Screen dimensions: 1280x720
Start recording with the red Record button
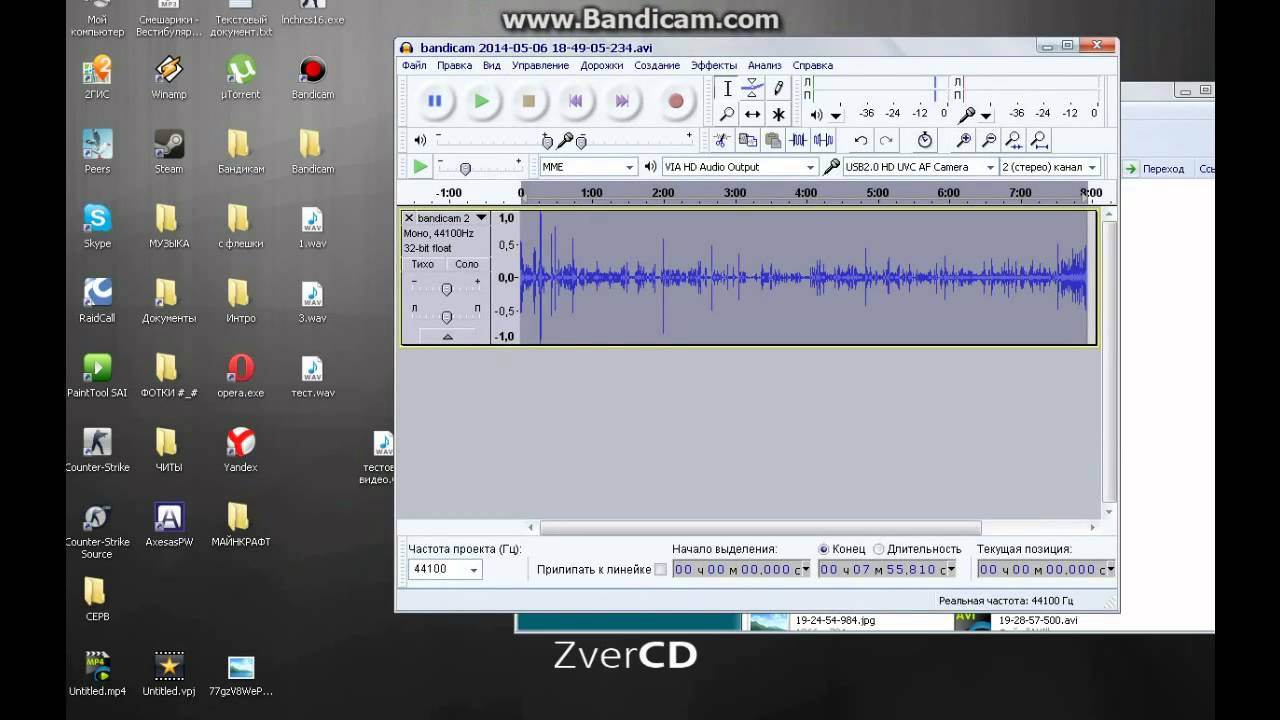(x=676, y=101)
